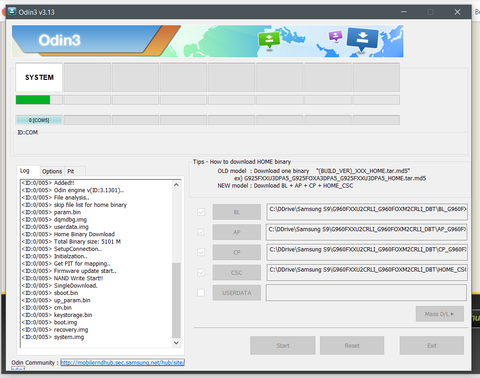The width and height of the screenshot is (480, 378).
Task: Click the CSC file path field
Action: [367, 273]
